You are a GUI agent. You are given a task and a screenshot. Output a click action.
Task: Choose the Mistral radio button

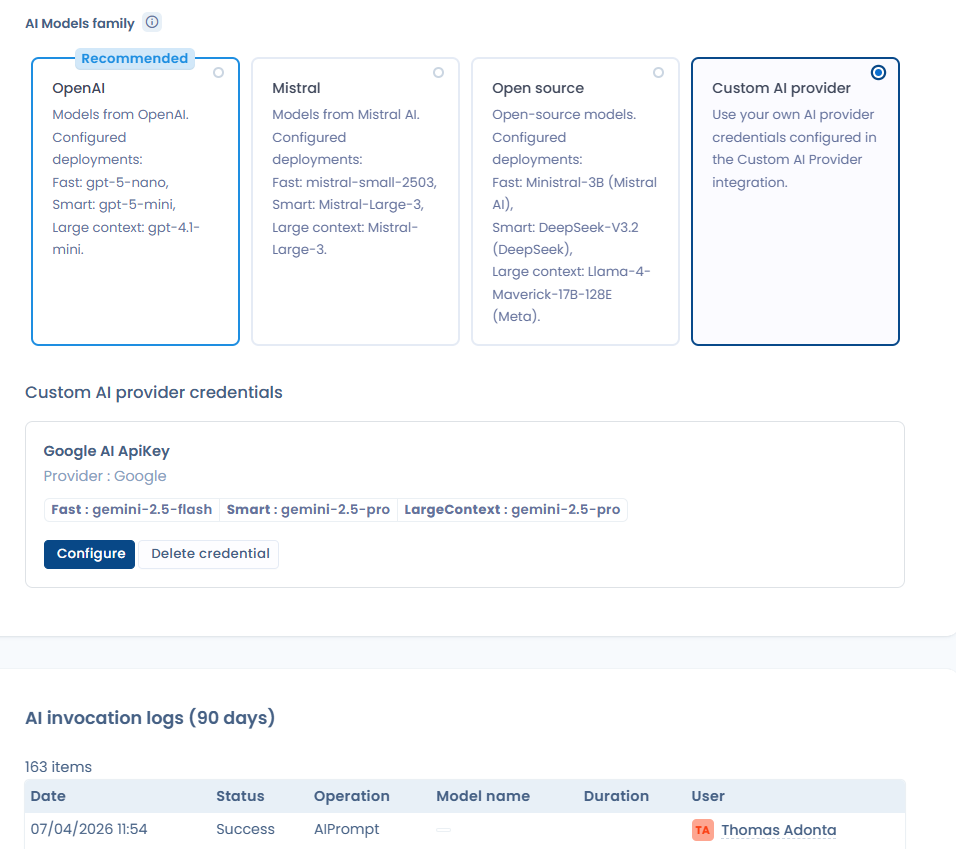(438, 73)
